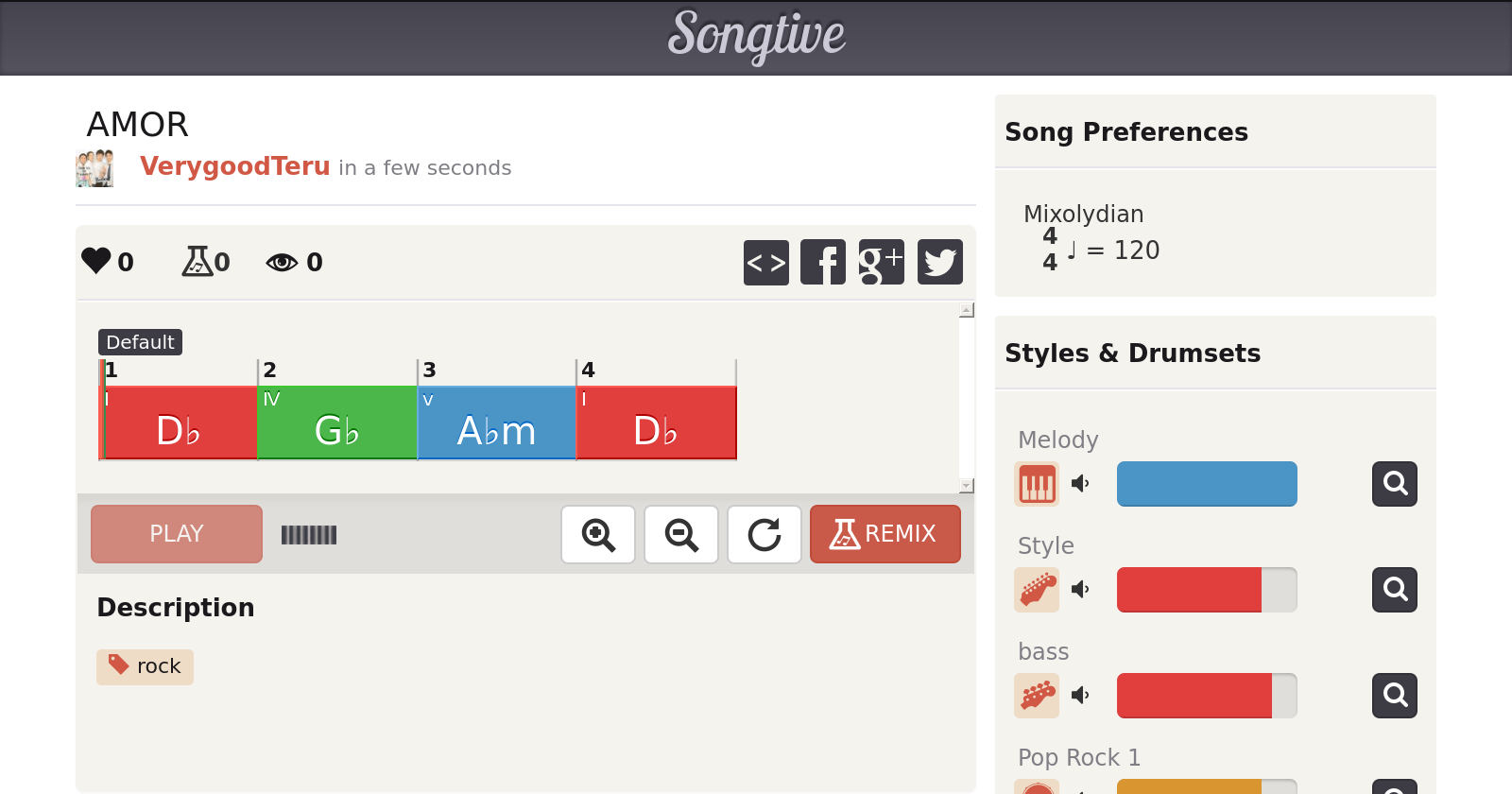Zoom in on the chord timeline
This screenshot has width=1512, height=794.
click(x=598, y=535)
